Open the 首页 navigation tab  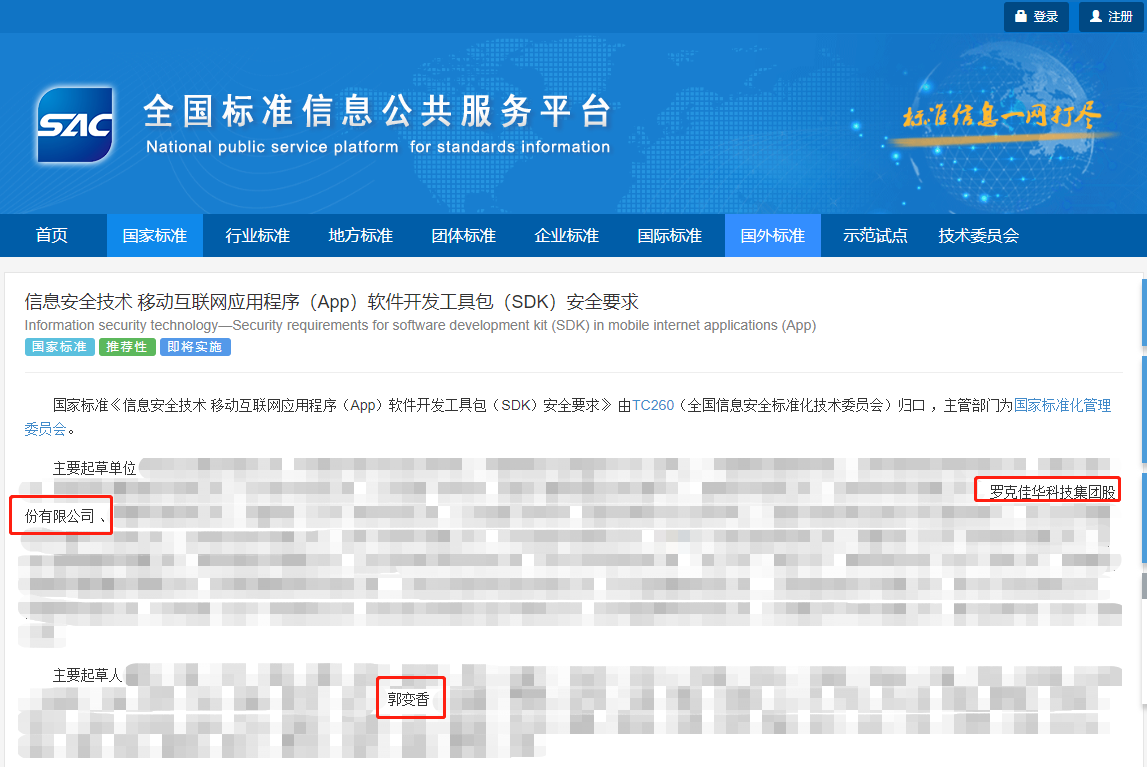tap(52, 235)
